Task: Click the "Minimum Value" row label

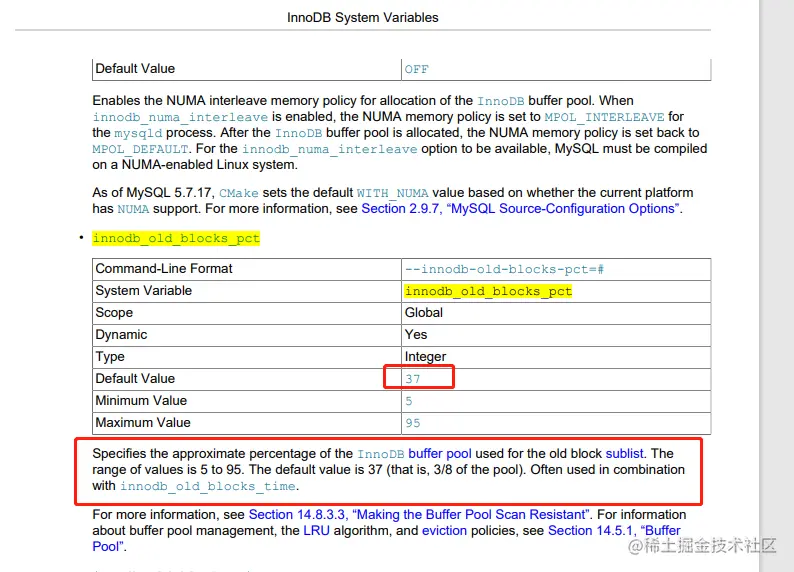Action: point(141,400)
